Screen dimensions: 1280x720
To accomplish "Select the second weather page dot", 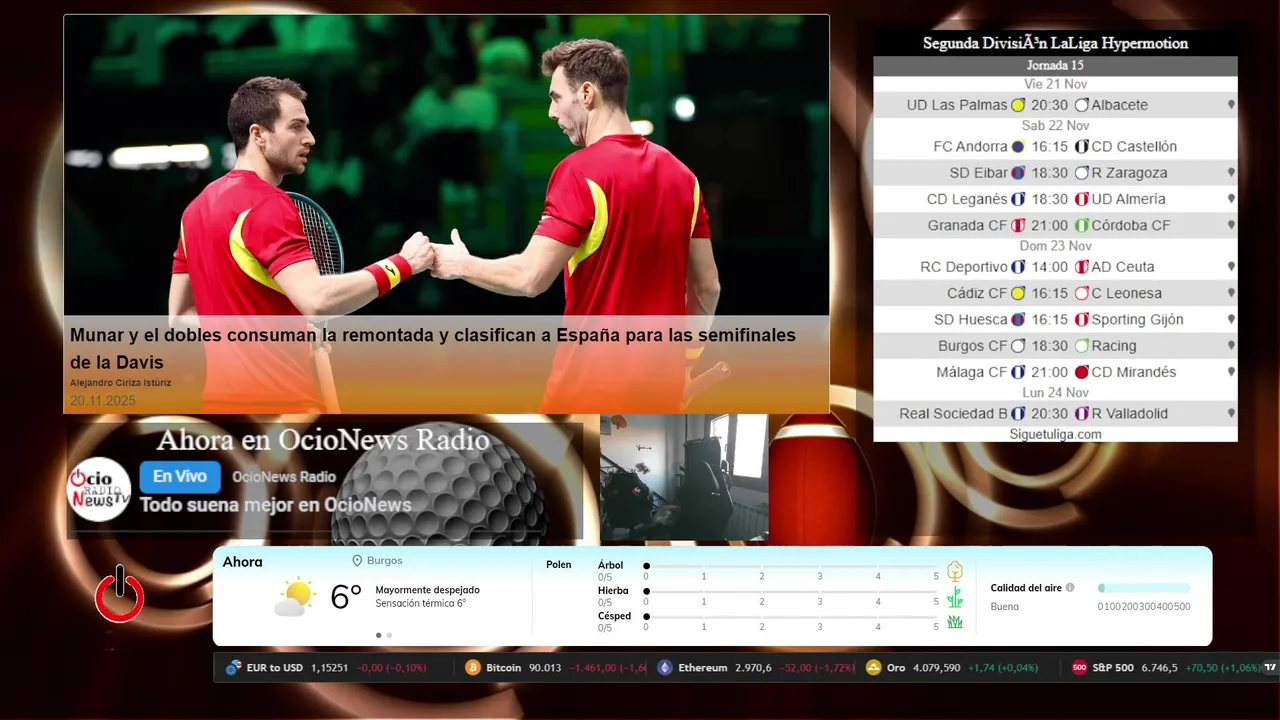I will tap(389, 635).
